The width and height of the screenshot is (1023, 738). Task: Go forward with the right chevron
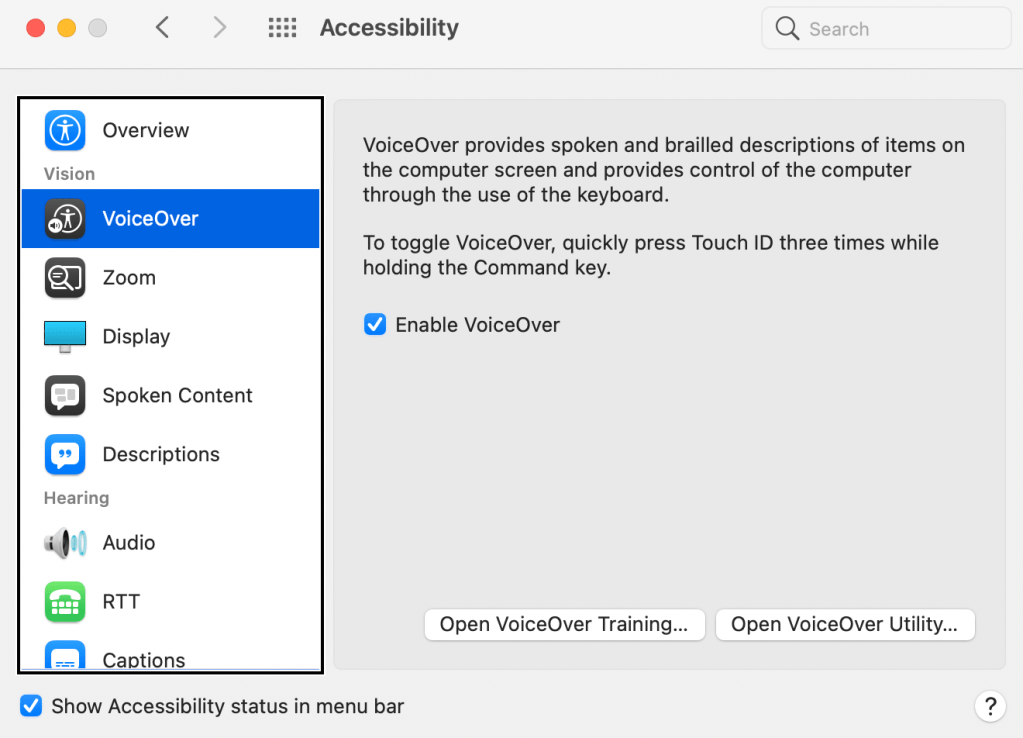pos(220,28)
